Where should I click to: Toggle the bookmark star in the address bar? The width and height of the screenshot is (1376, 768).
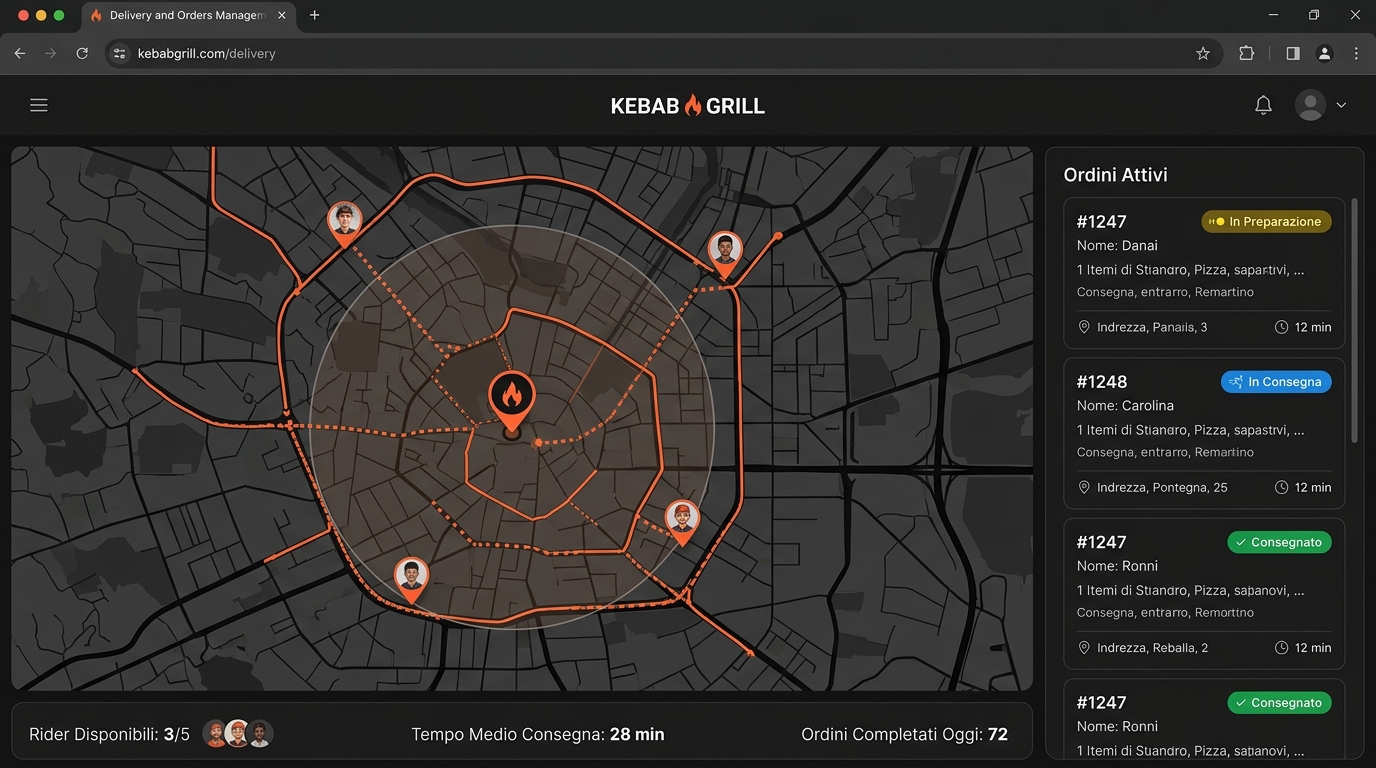(x=1203, y=53)
